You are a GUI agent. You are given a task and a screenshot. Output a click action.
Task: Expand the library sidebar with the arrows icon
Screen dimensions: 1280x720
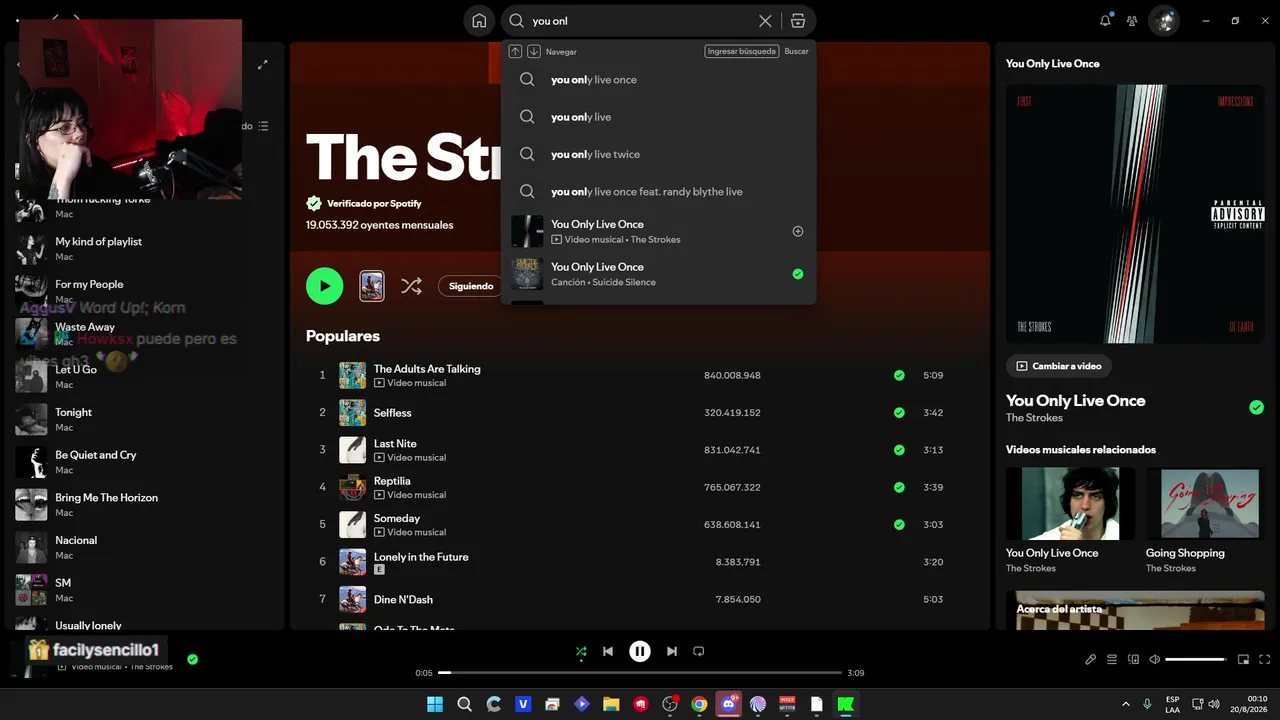[x=263, y=65]
